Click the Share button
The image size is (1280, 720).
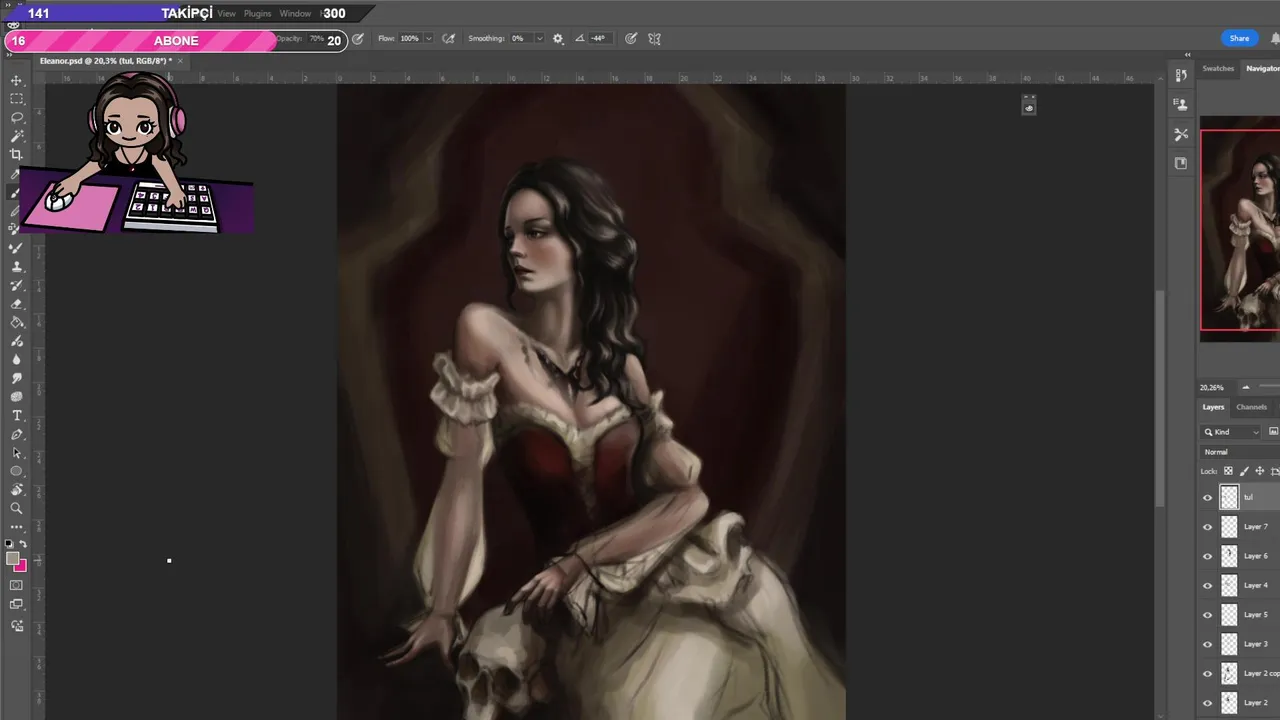click(x=1239, y=38)
